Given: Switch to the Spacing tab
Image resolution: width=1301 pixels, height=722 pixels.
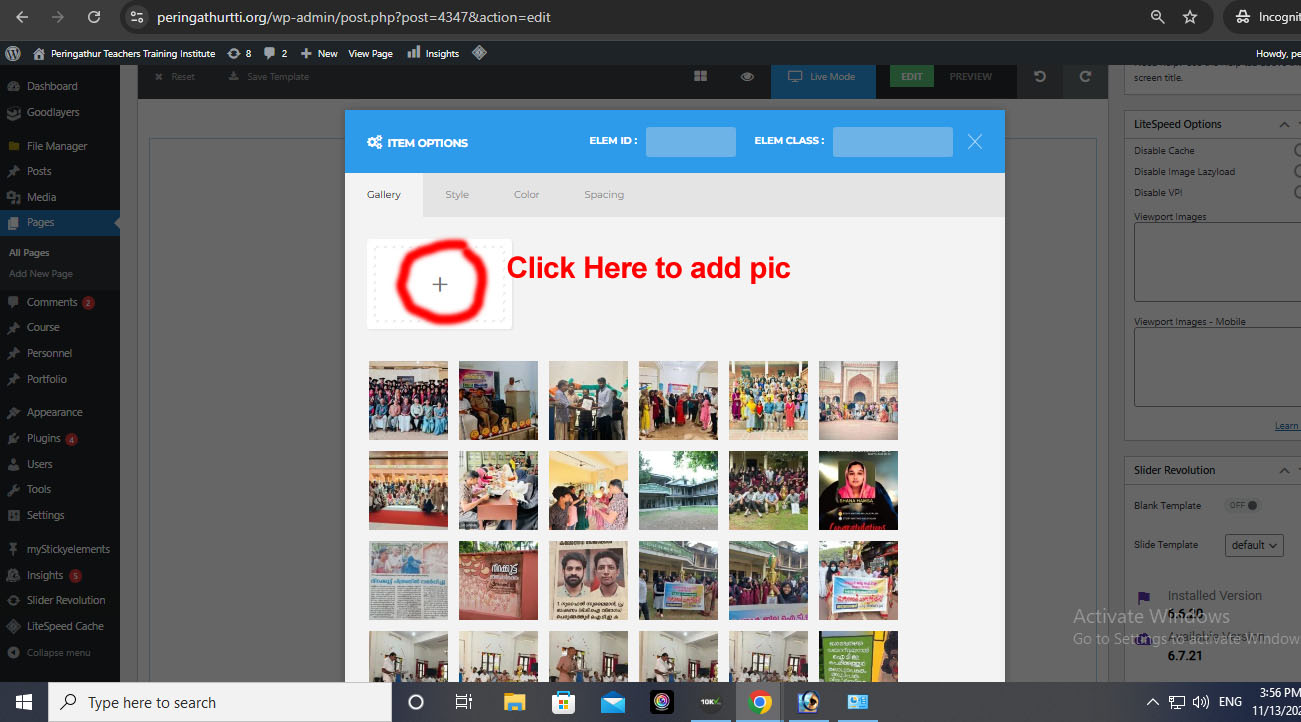Looking at the screenshot, I should pos(604,195).
